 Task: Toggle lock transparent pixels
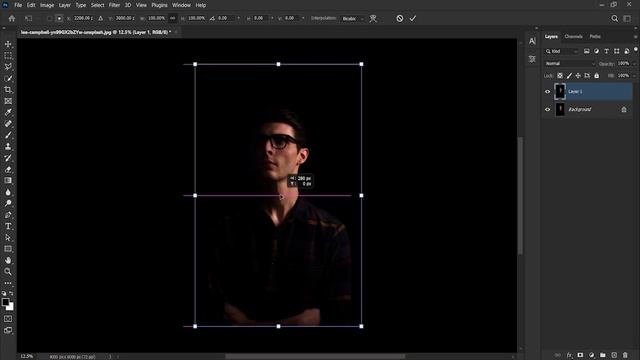click(x=560, y=76)
